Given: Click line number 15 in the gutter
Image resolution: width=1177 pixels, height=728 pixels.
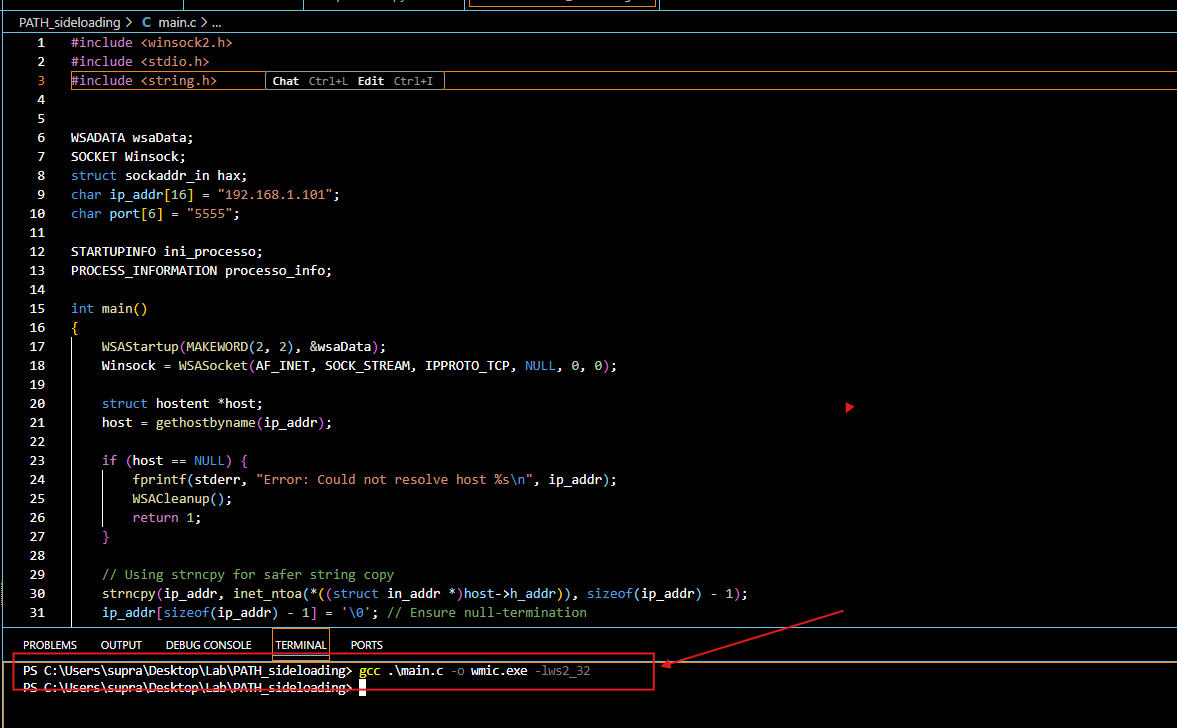Looking at the screenshot, I should (40, 309).
